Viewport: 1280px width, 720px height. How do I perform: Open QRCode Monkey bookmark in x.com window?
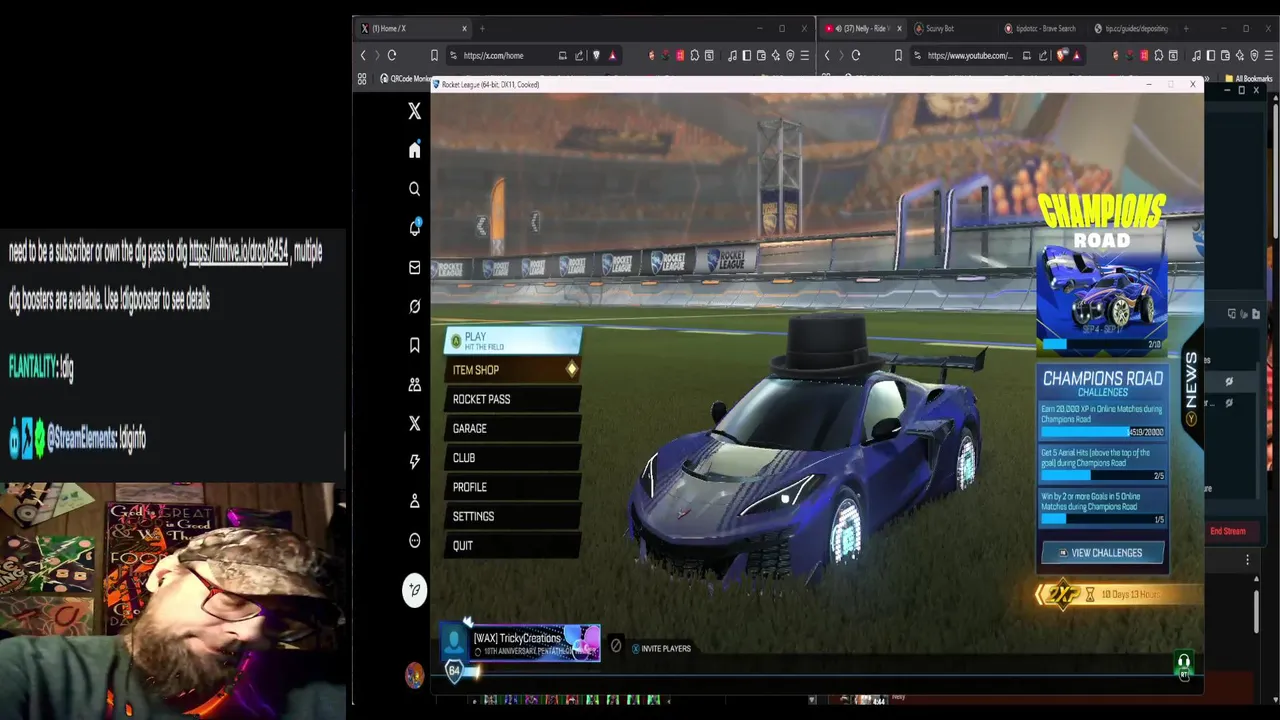[x=405, y=78]
